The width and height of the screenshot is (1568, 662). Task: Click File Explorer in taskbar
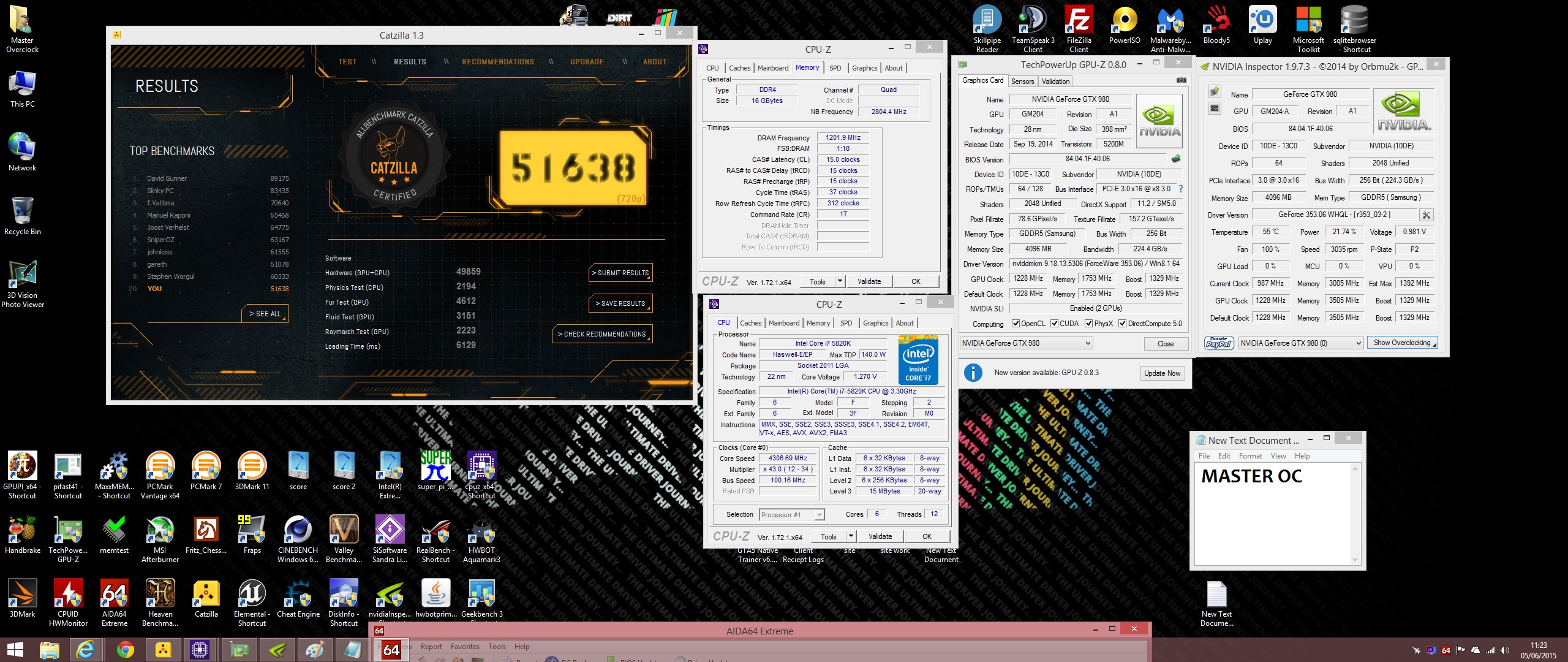(49, 650)
